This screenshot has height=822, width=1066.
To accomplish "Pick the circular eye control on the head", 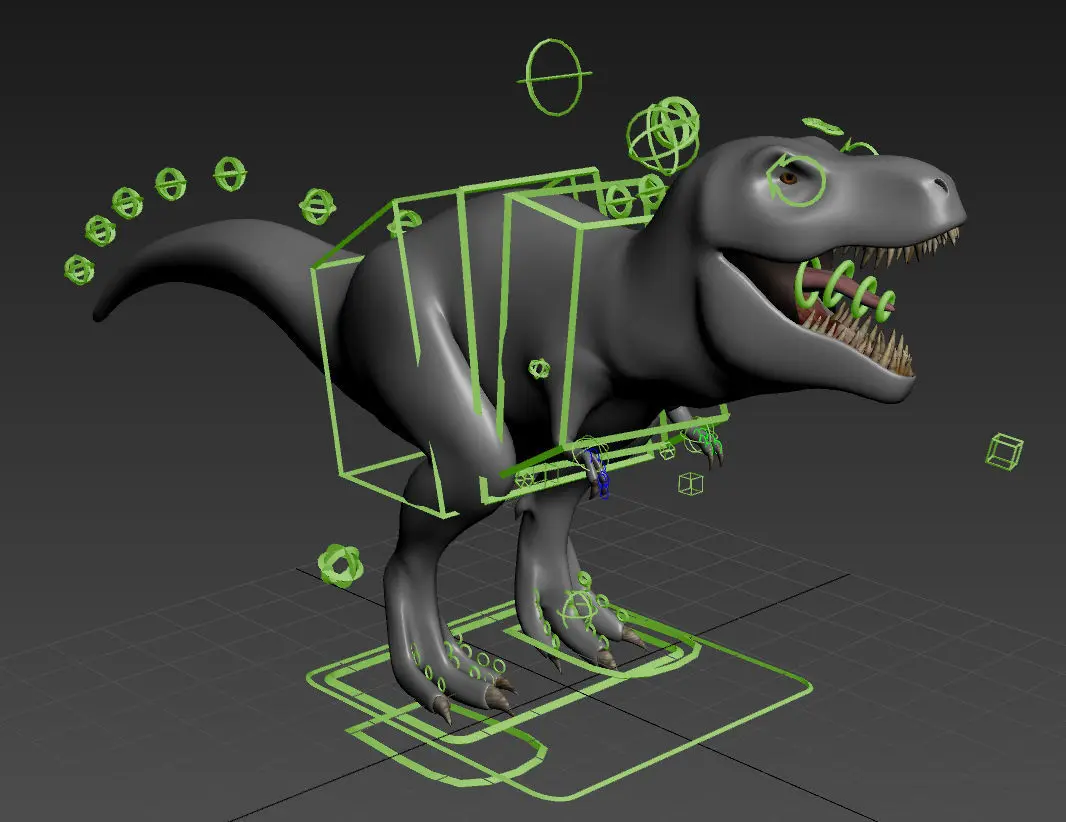I will [x=795, y=179].
